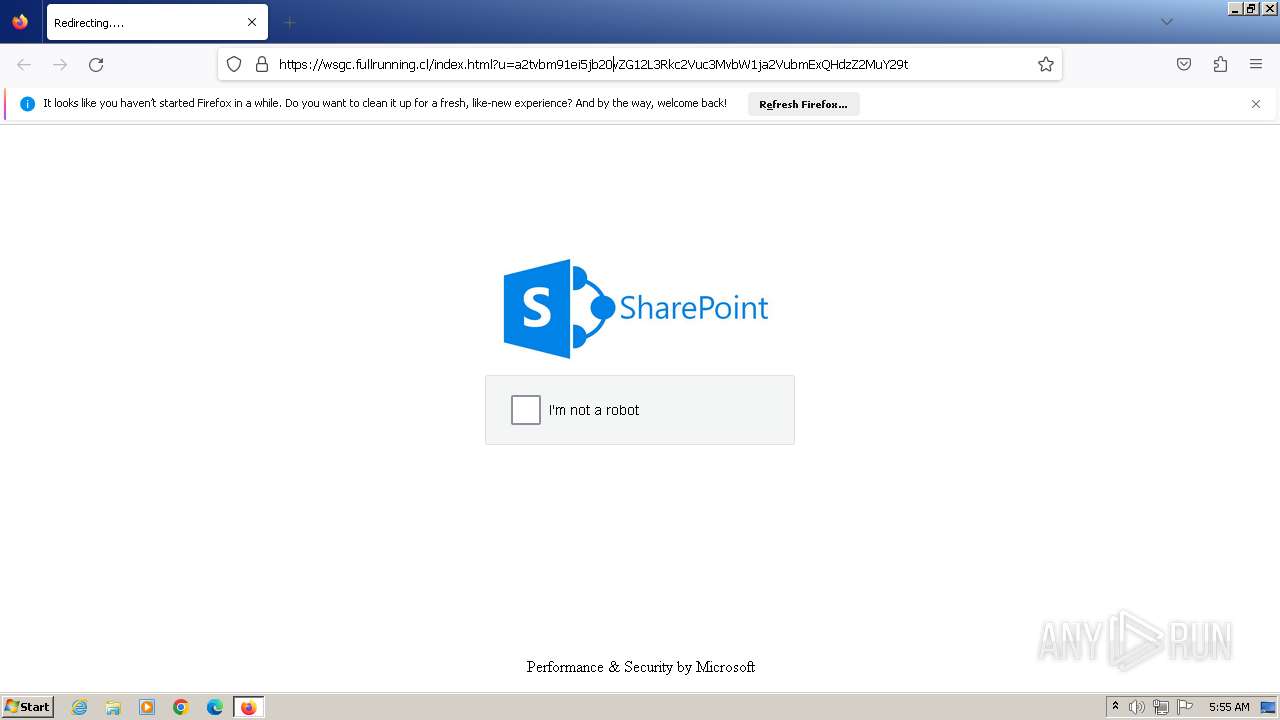This screenshot has width=1280, height=720.
Task: Open media player from taskbar
Action: click(x=147, y=707)
